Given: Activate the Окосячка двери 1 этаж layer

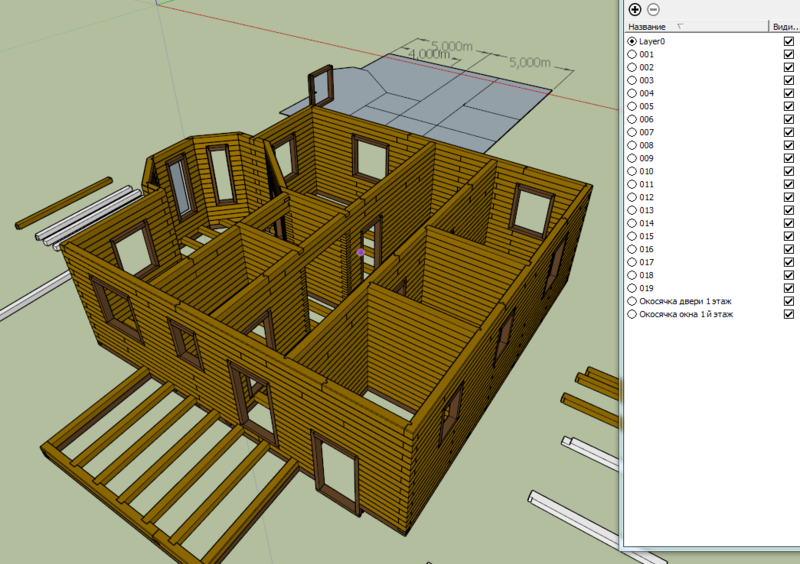Looking at the screenshot, I should pyautogui.click(x=632, y=301).
